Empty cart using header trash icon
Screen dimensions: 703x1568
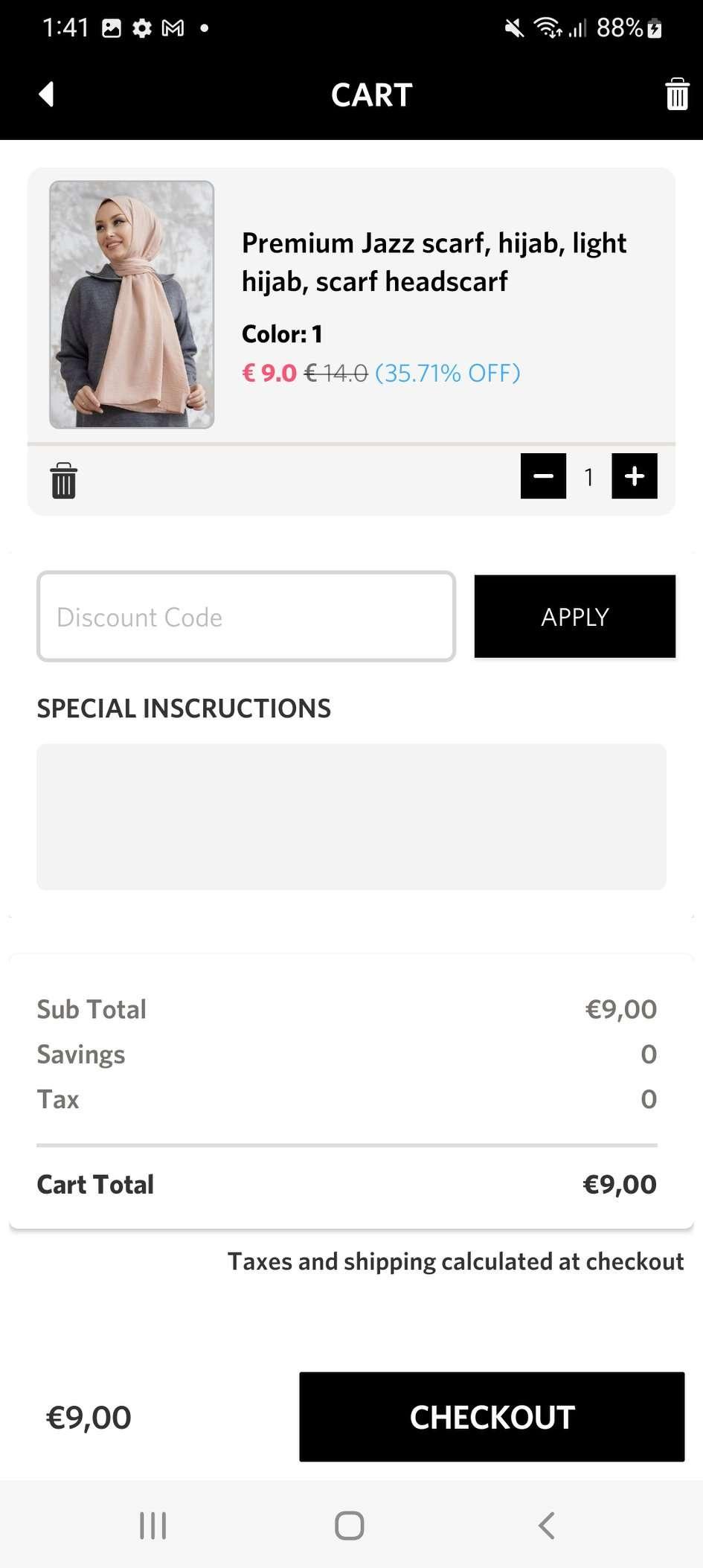(677, 94)
